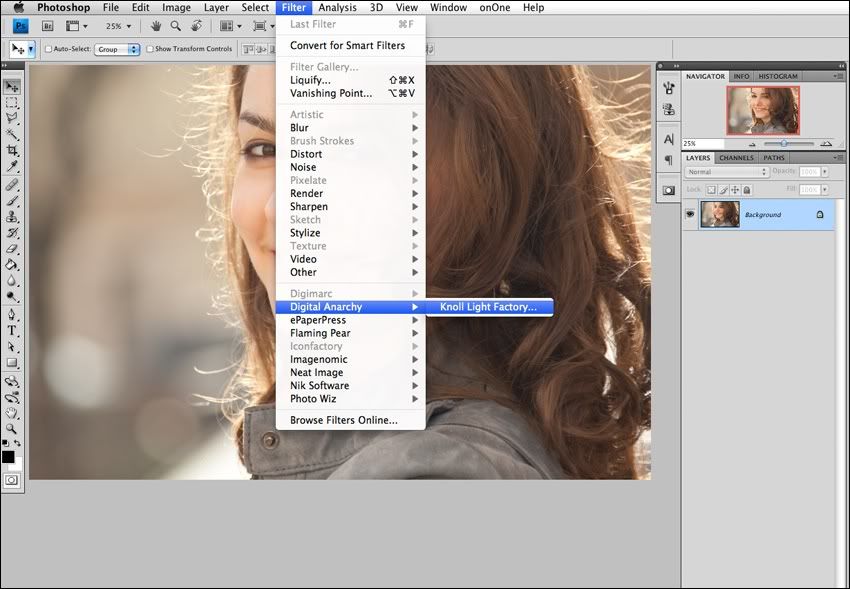Select the Magic Wand tool
The height and width of the screenshot is (589, 850).
(x=12, y=134)
